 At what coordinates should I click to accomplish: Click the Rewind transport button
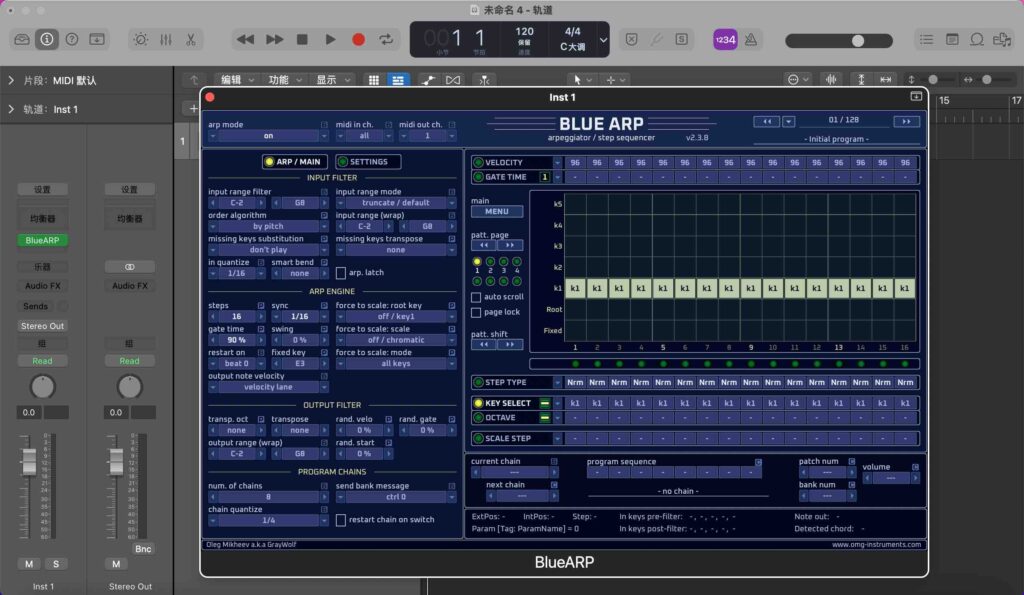point(246,39)
